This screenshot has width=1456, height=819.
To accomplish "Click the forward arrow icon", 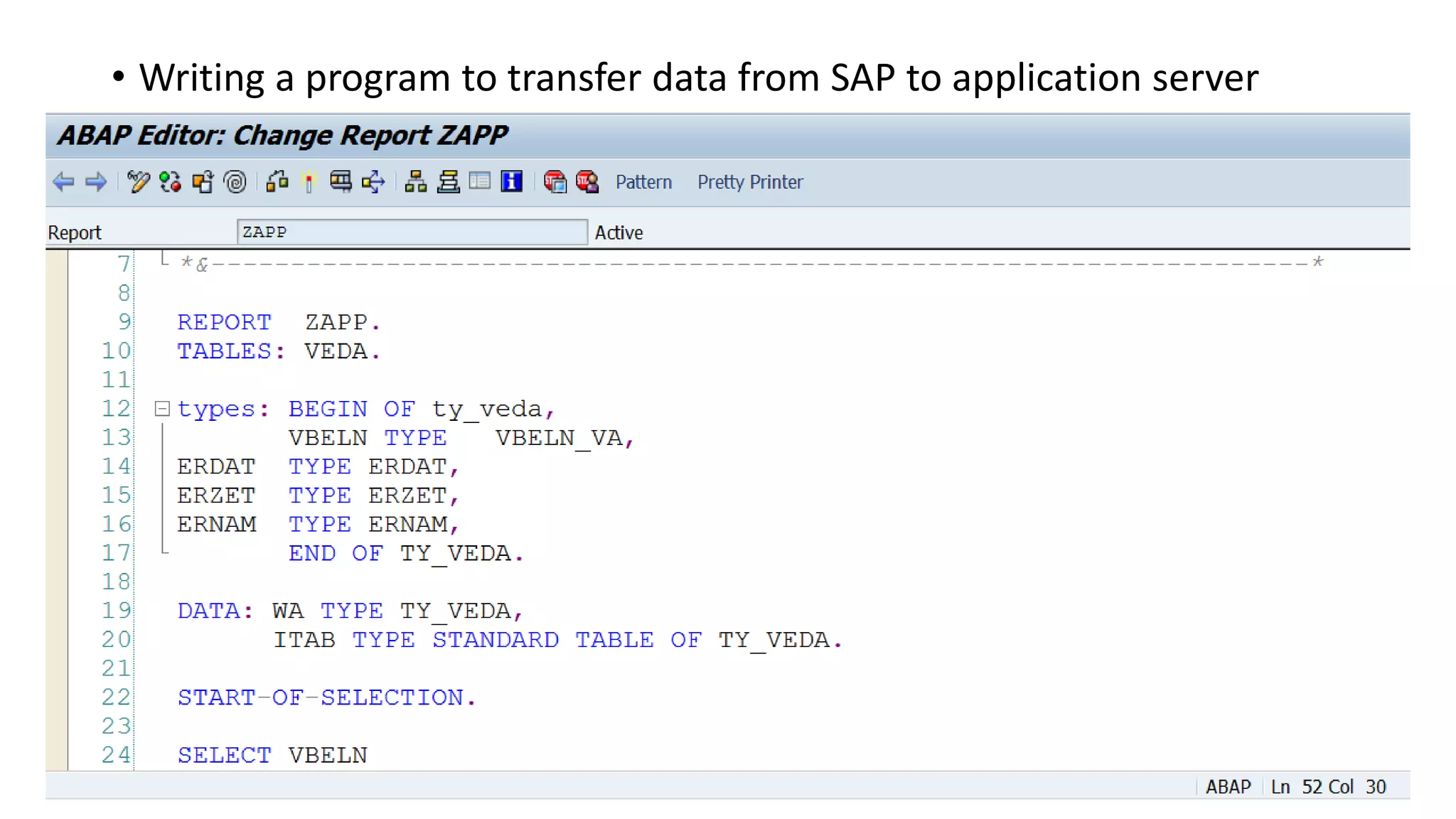I will point(96,182).
